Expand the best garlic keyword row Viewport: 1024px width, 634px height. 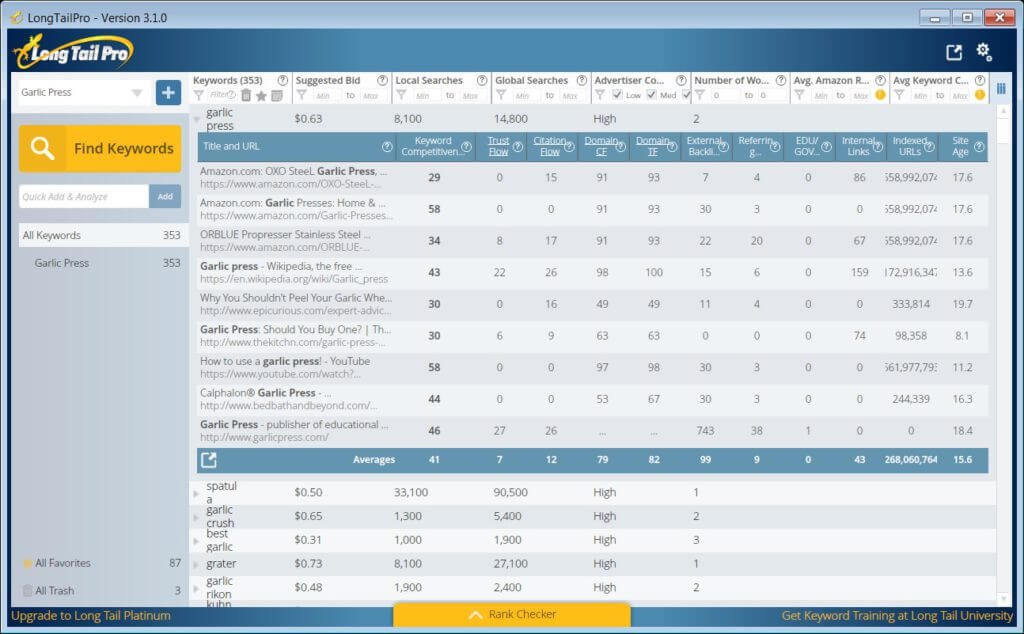pyautogui.click(x=196, y=541)
